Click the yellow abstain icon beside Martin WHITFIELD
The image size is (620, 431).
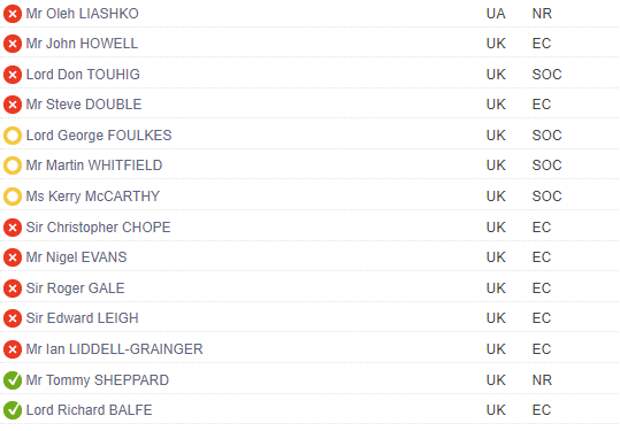pos(12,166)
